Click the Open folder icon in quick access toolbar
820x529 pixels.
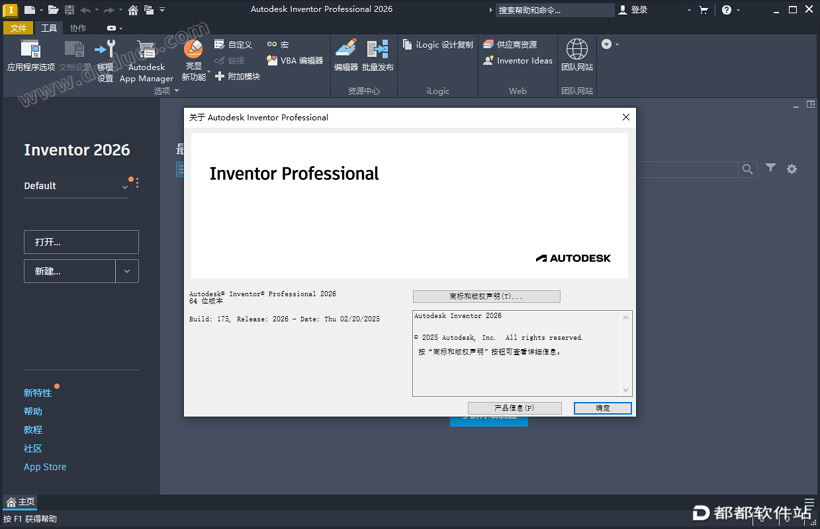pyautogui.click(x=53, y=9)
